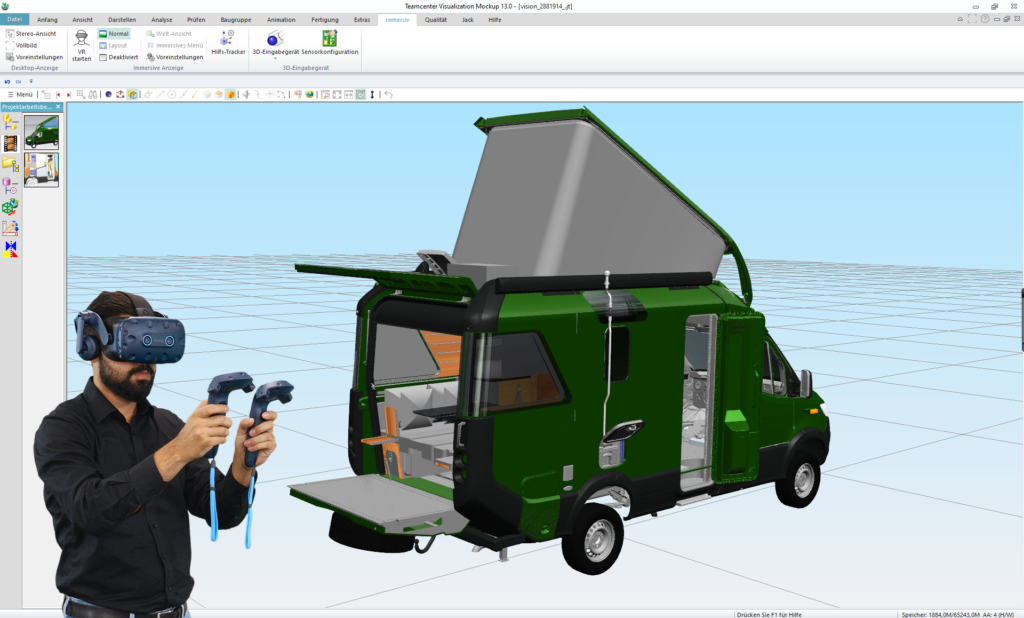Expand the 3D-Eingabegerät dropdown arrow
The image size is (1024, 618).
click(x=276, y=58)
